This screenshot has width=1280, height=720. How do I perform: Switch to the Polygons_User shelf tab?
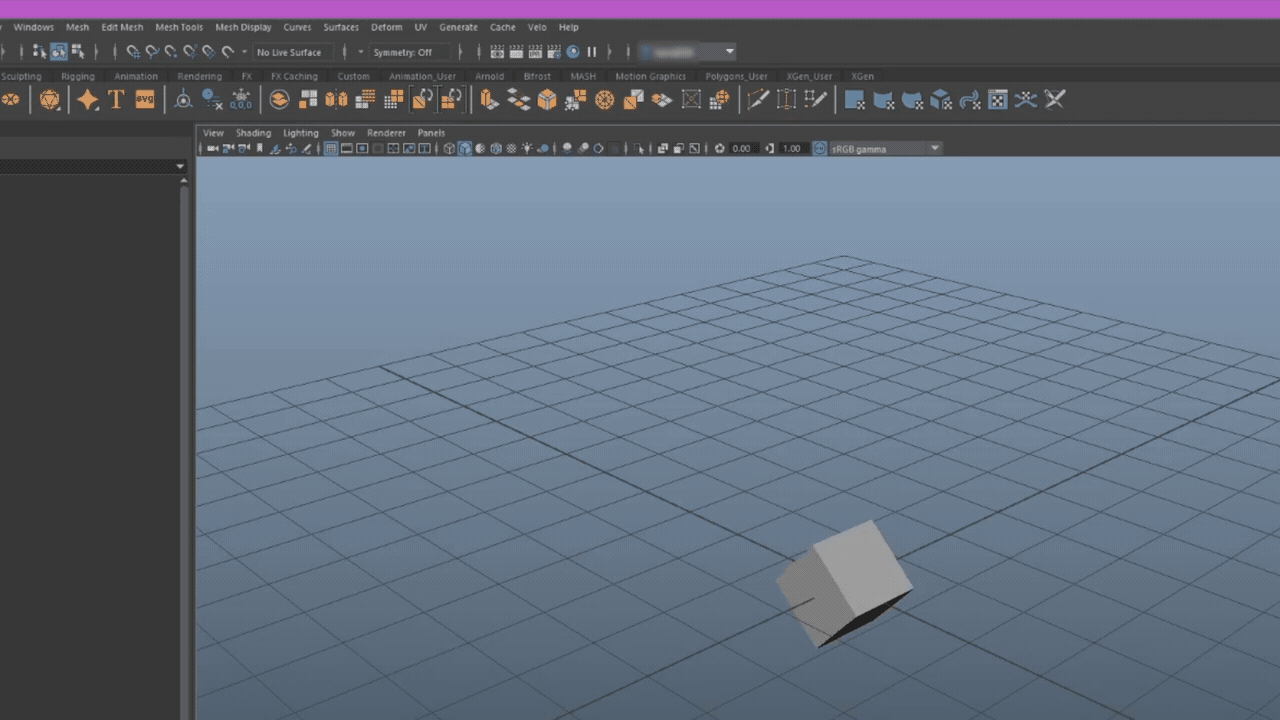click(736, 76)
